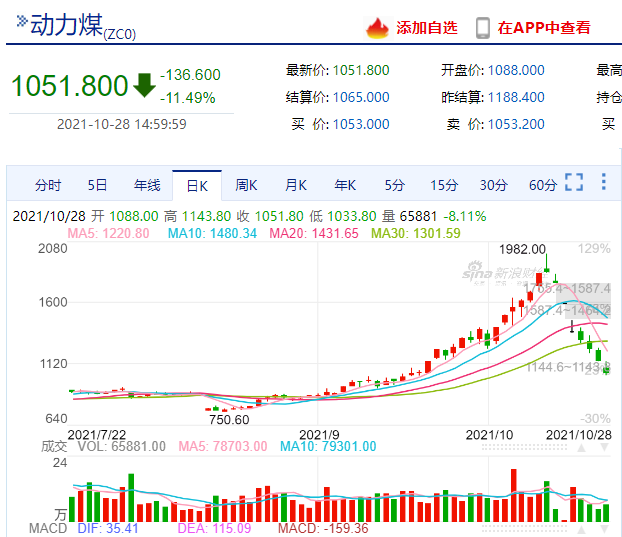Click the 1982.00 peak candlestick marker

pyautogui.click(x=547, y=264)
